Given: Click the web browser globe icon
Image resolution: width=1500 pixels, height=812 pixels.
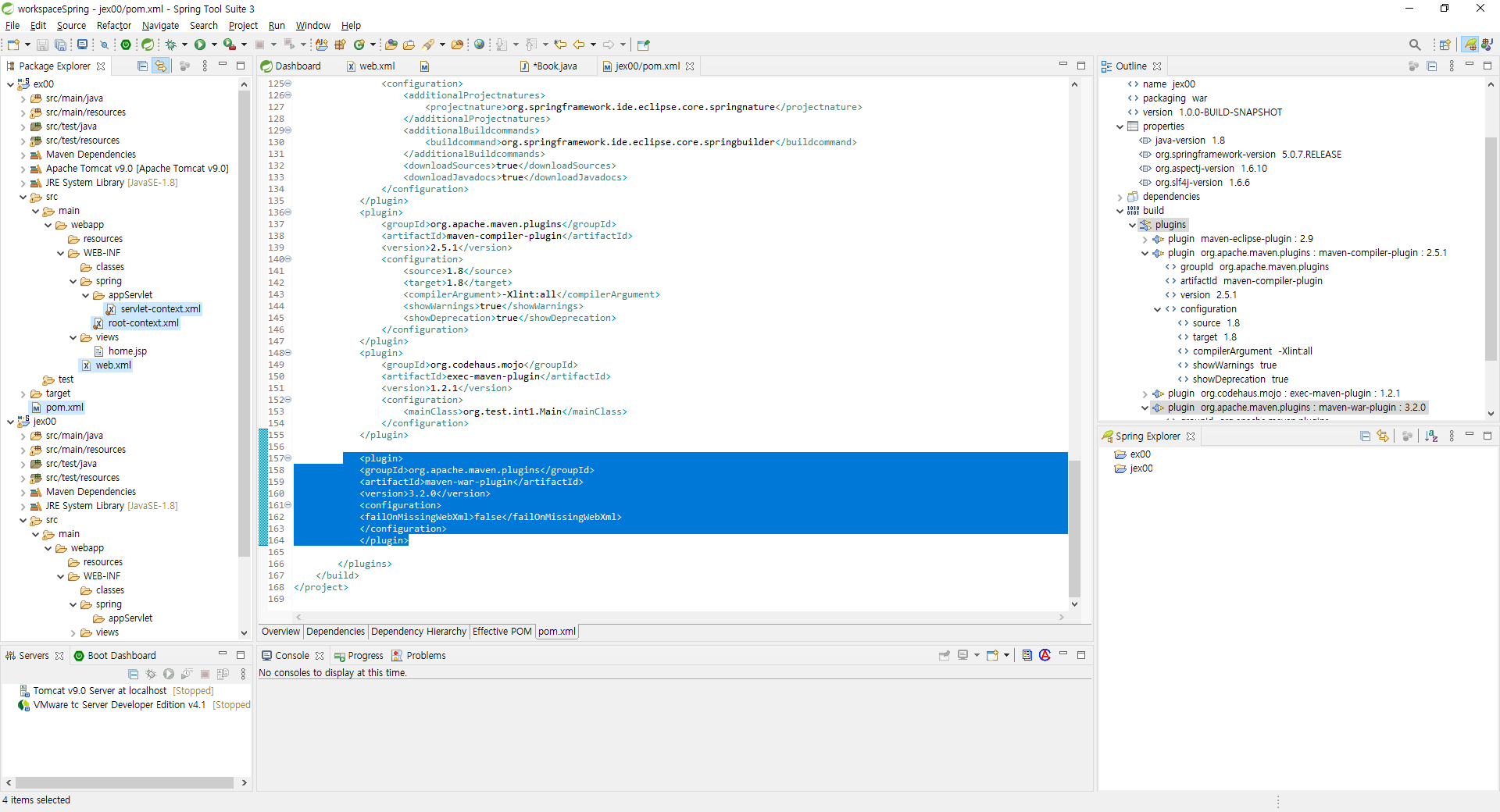Looking at the screenshot, I should click(480, 45).
